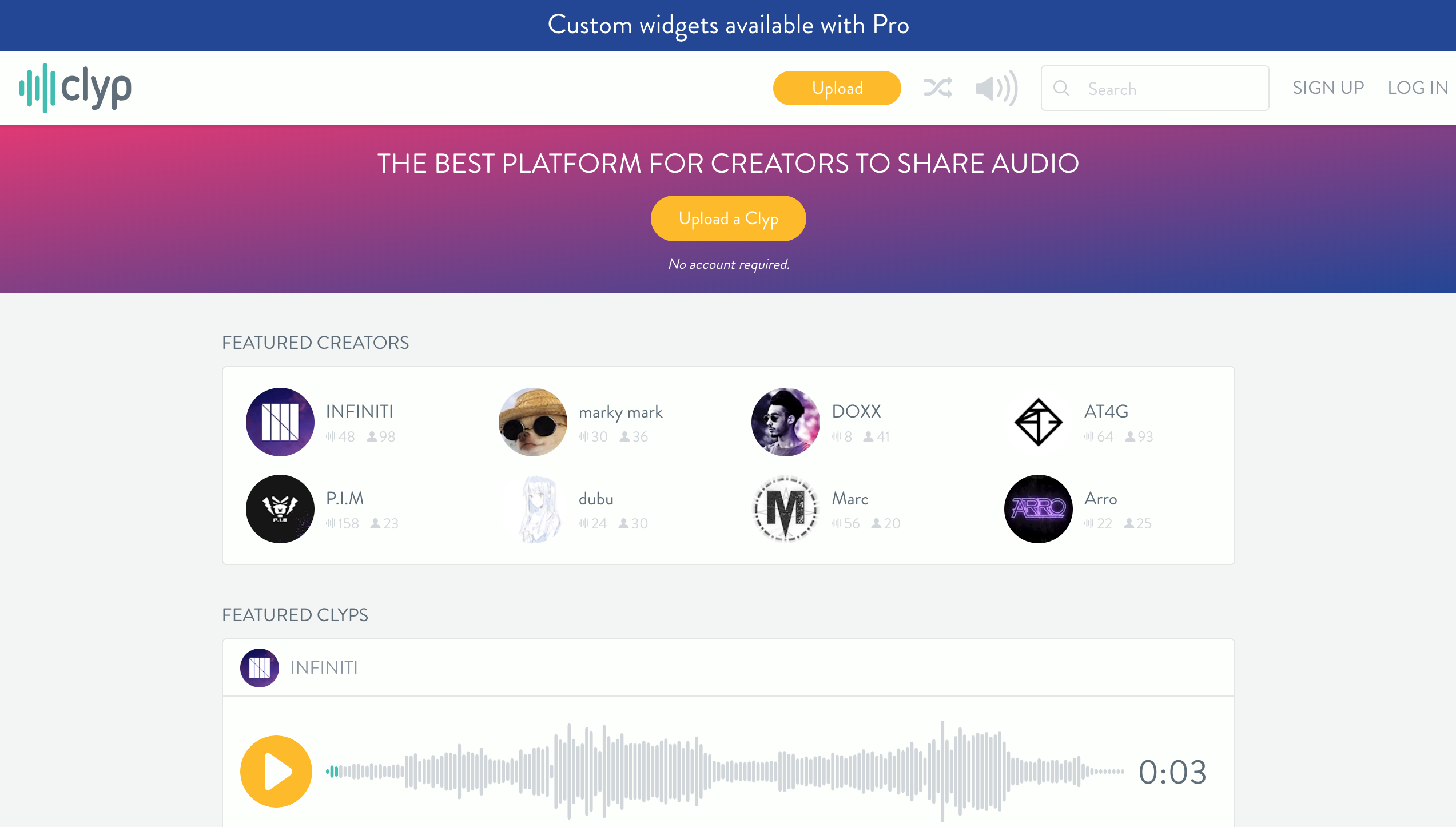Click the dubu anime avatar
1456x827 pixels.
(x=532, y=509)
